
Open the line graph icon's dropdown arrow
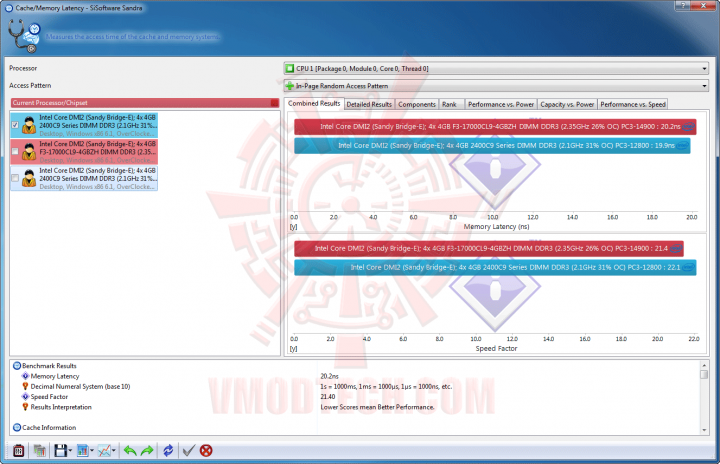click(114, 451)
